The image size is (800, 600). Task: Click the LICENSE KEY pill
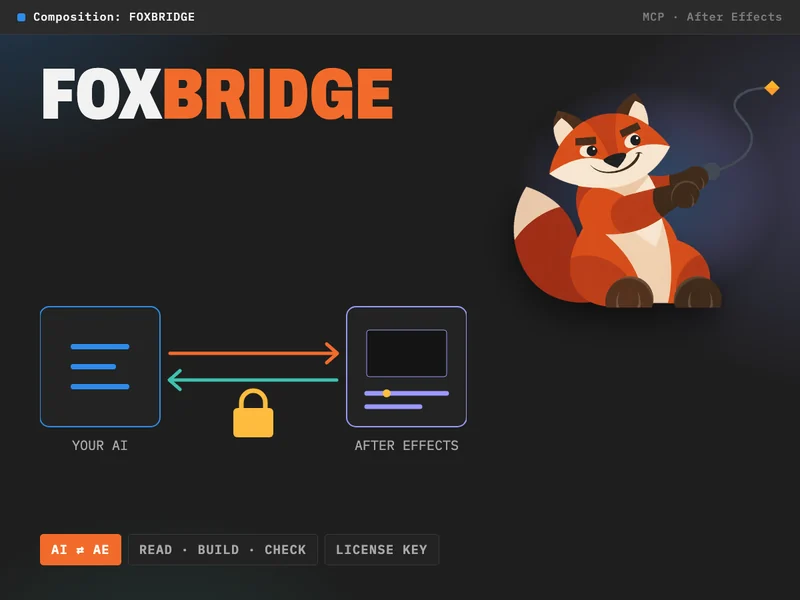[x=382, y=549]
